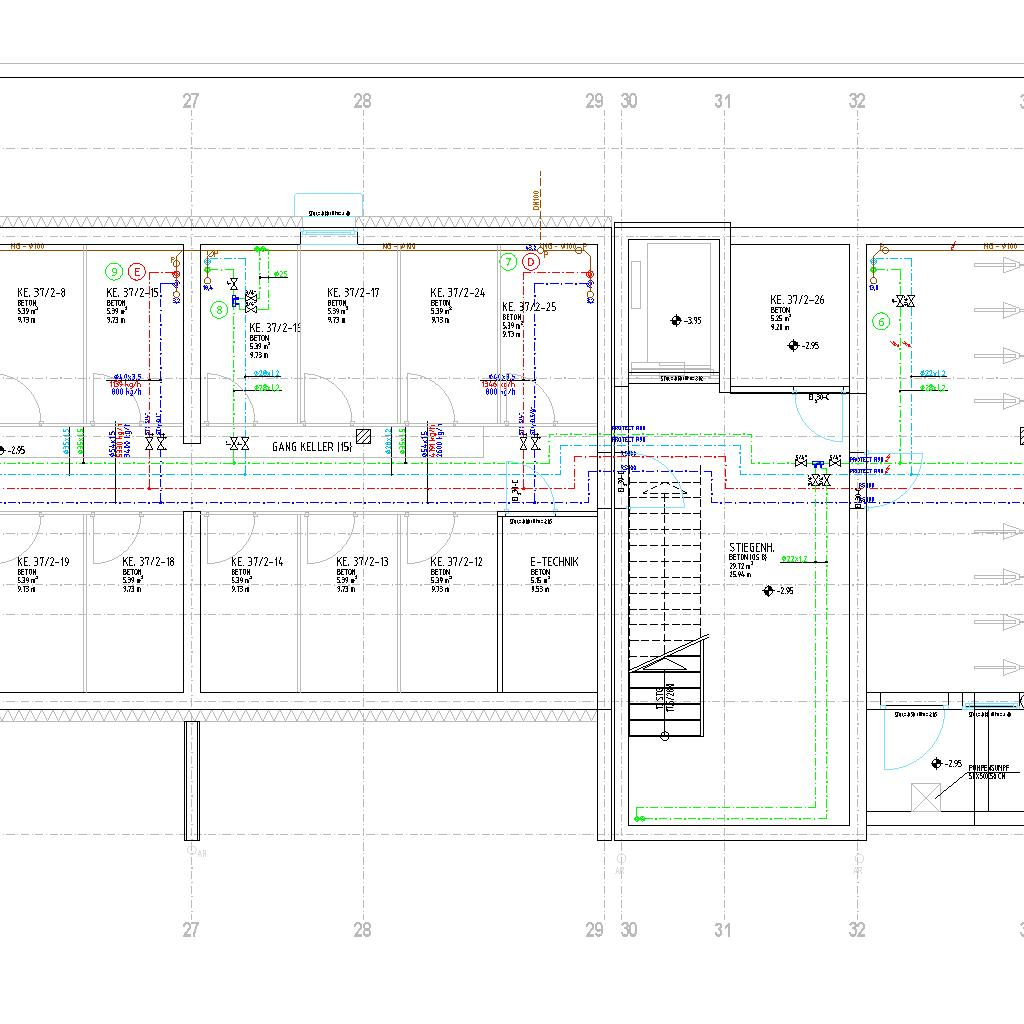Click the KE. 37/2-17 room label

click(x=353, y=293)
